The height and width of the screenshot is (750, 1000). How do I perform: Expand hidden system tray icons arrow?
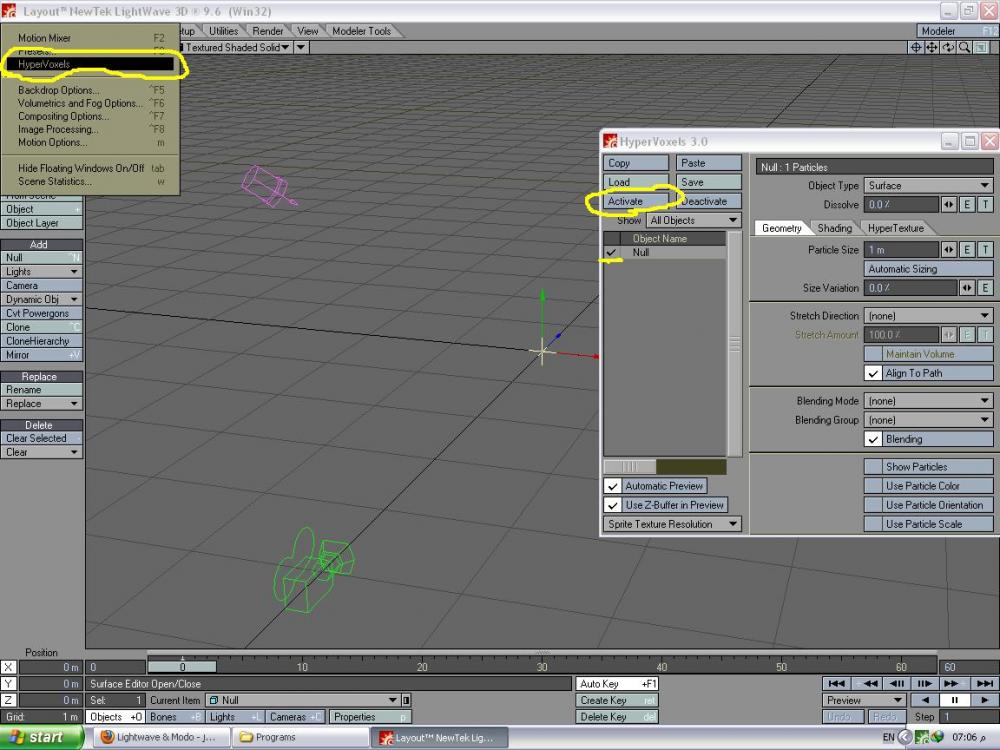point(905,737)
